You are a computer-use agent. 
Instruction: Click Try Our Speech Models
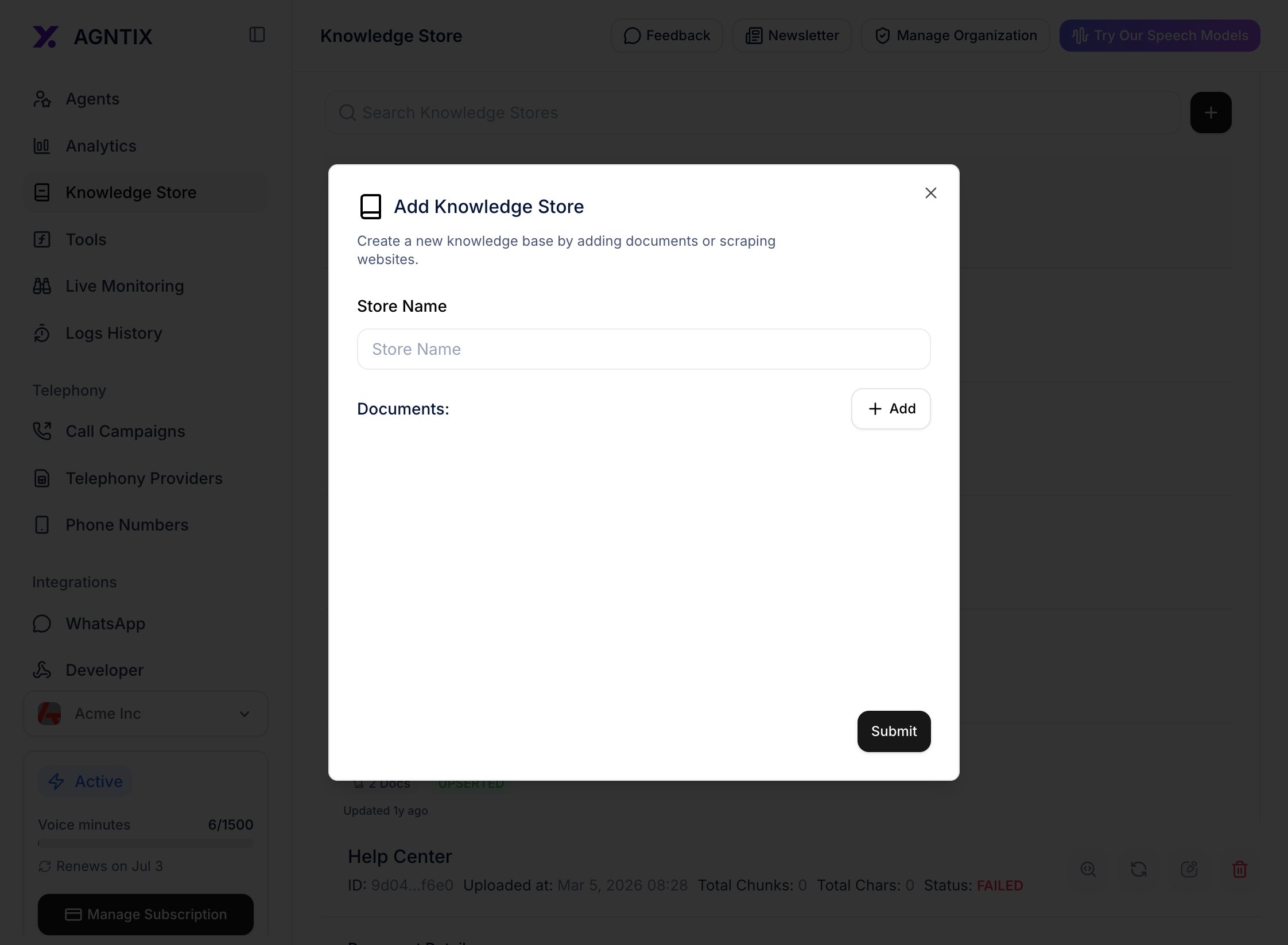click(1159, 36)
